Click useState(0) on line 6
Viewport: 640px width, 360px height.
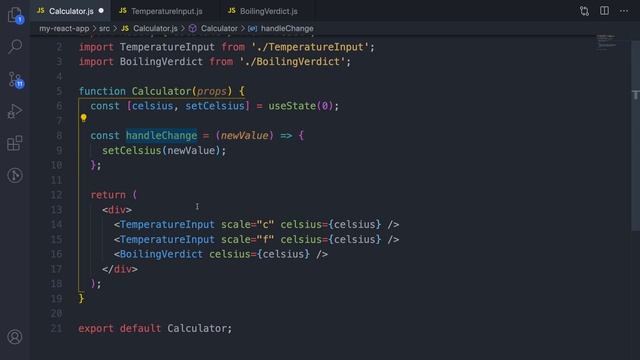click(x=300, y=106)
